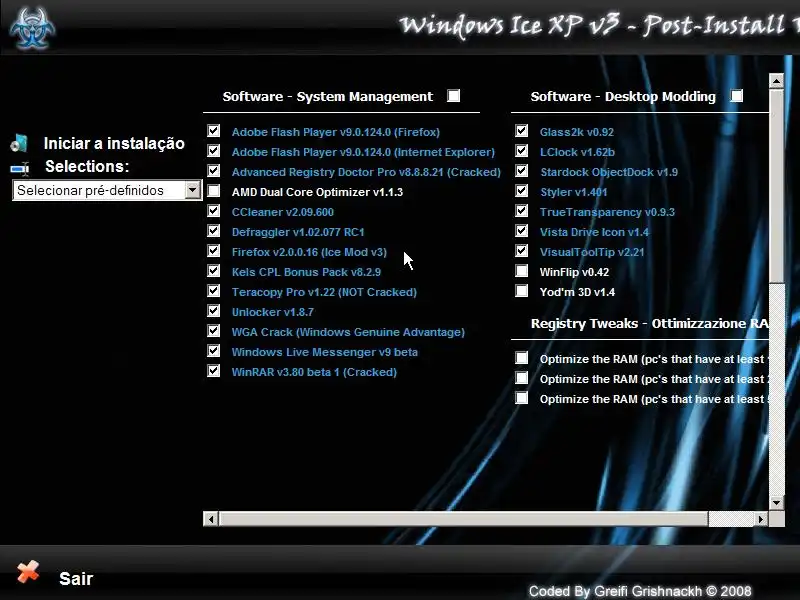Screen dimensions: 800x600
Task: Click Coded By Greifi Grishnackh credit text
Action: pos(640,591)
